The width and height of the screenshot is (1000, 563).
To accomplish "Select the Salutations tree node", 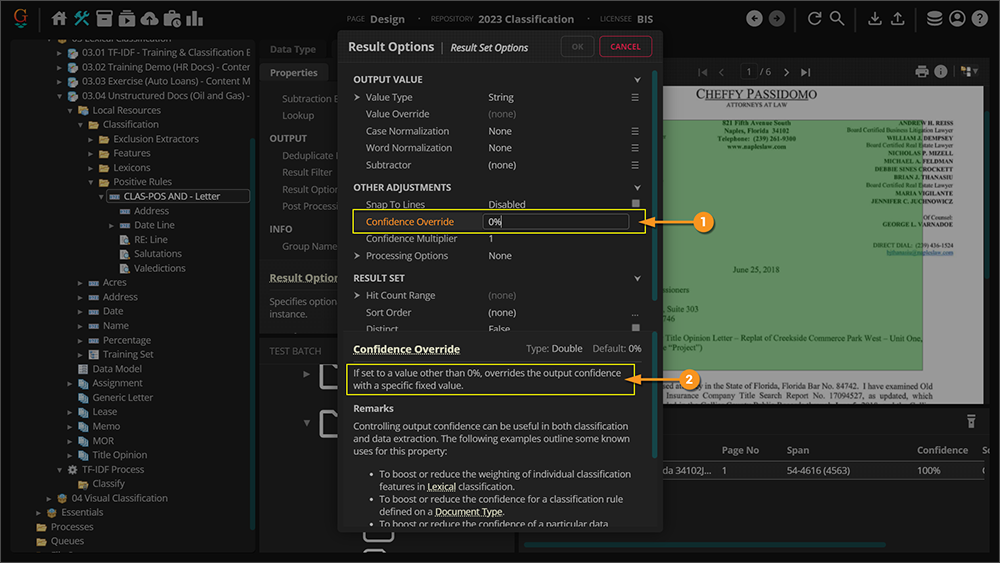I will [x=158, y=254].
